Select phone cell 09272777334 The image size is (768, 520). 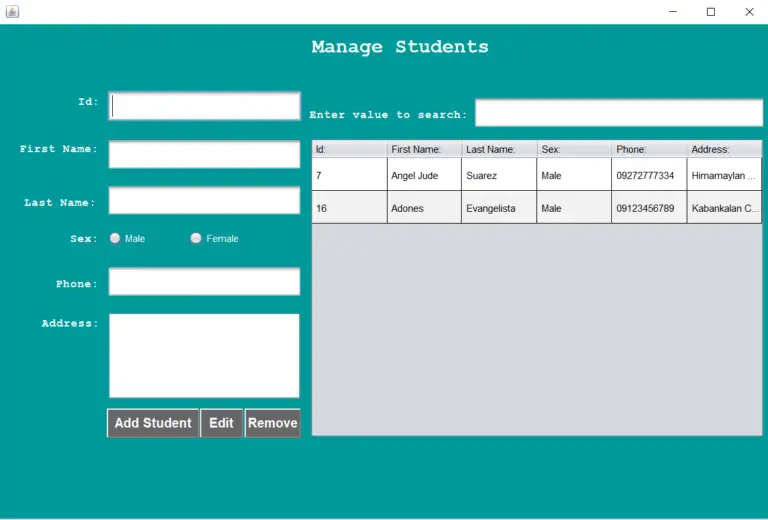tap(649, 174)
